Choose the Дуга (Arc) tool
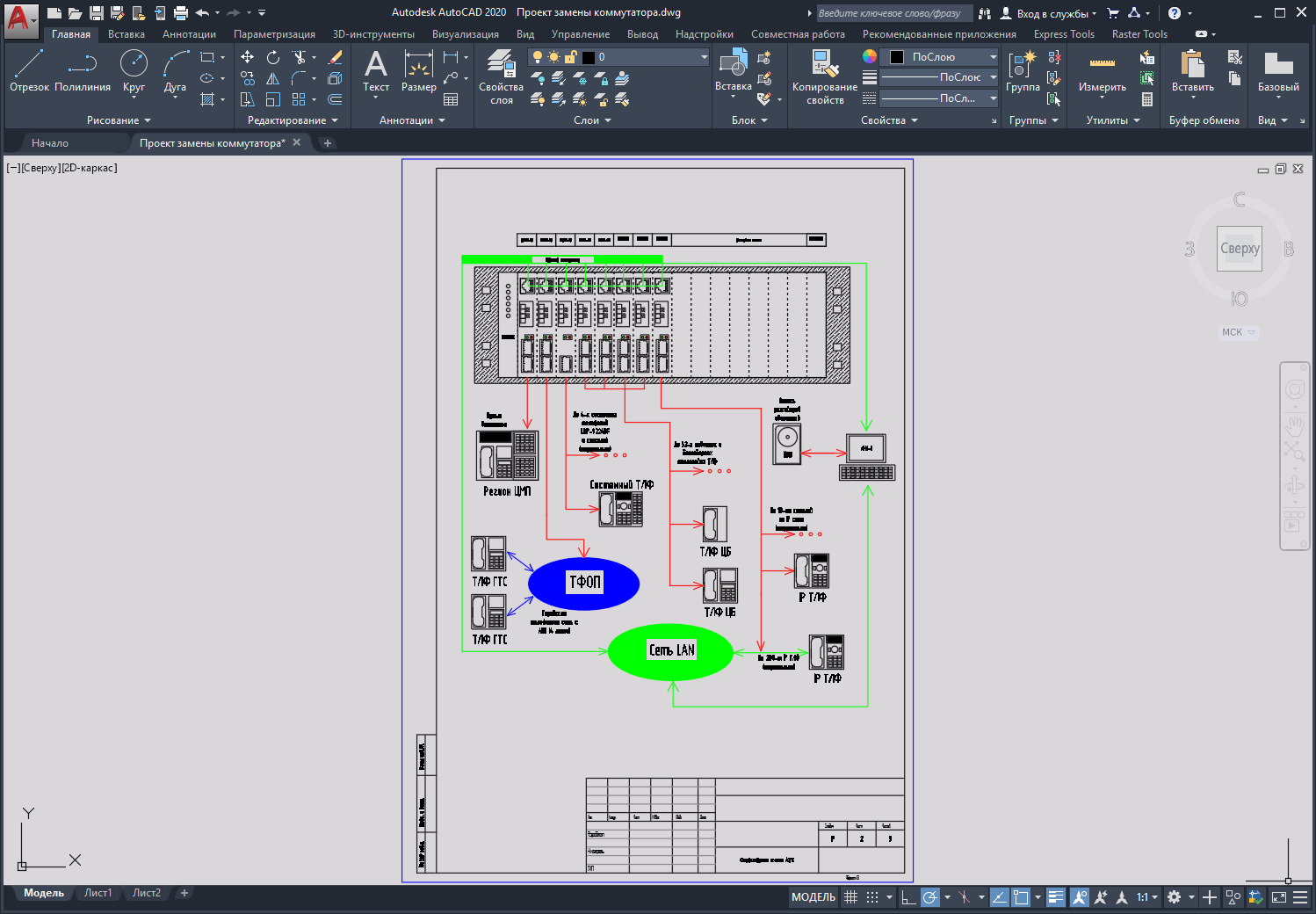1316x914 pixels. [175, 70]
